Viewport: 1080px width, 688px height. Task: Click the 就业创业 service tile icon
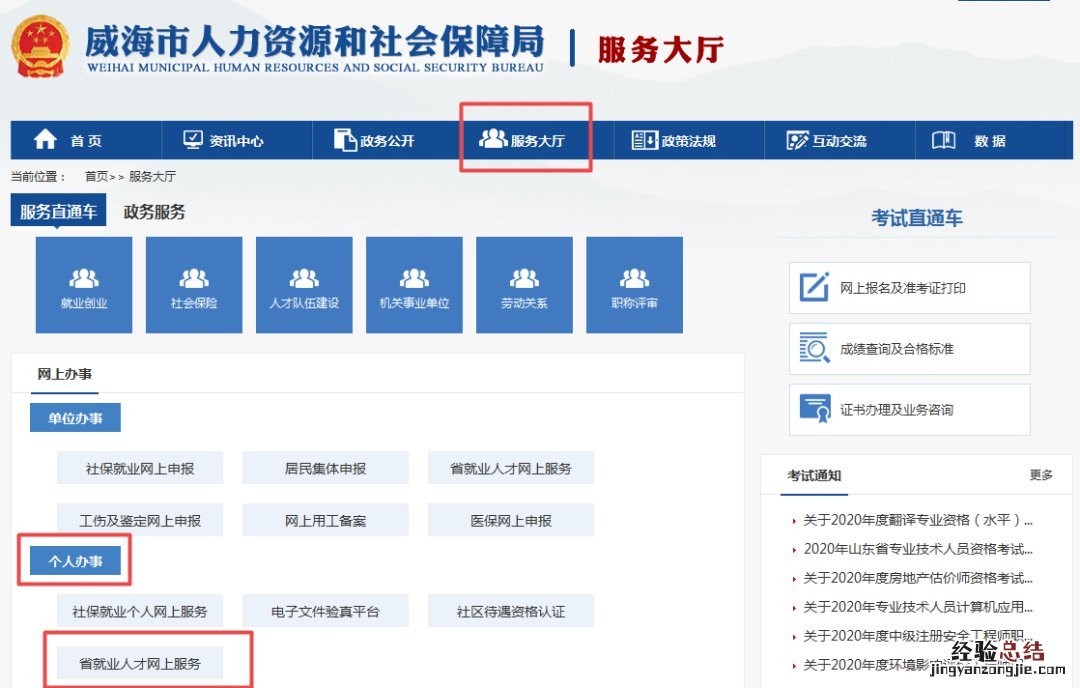tap(83, 279)
